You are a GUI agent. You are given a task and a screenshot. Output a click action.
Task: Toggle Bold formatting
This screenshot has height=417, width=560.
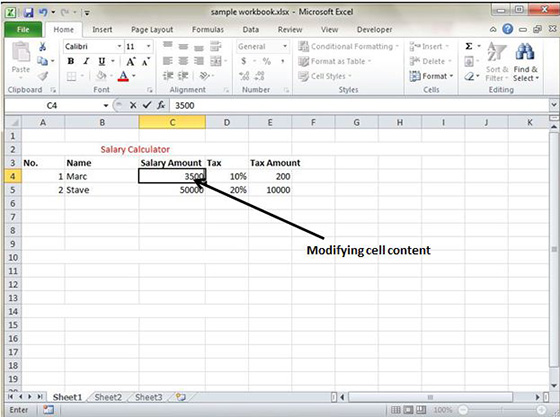(71, 61)
